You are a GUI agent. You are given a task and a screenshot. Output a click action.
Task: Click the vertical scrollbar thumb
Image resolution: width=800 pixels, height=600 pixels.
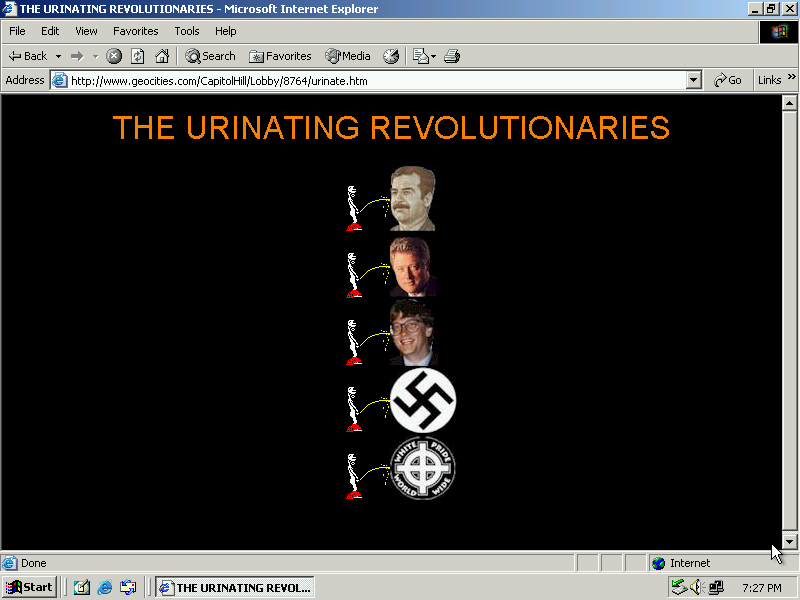(x=789, y=320)
